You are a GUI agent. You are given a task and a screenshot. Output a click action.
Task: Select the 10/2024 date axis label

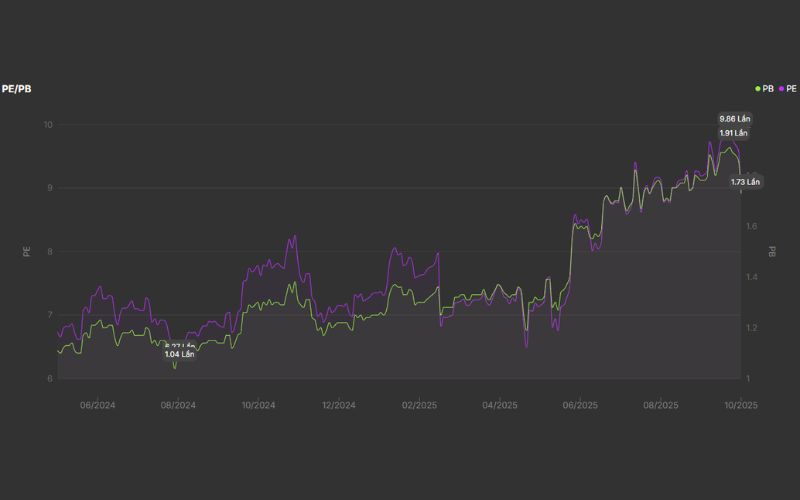point(258,405)
